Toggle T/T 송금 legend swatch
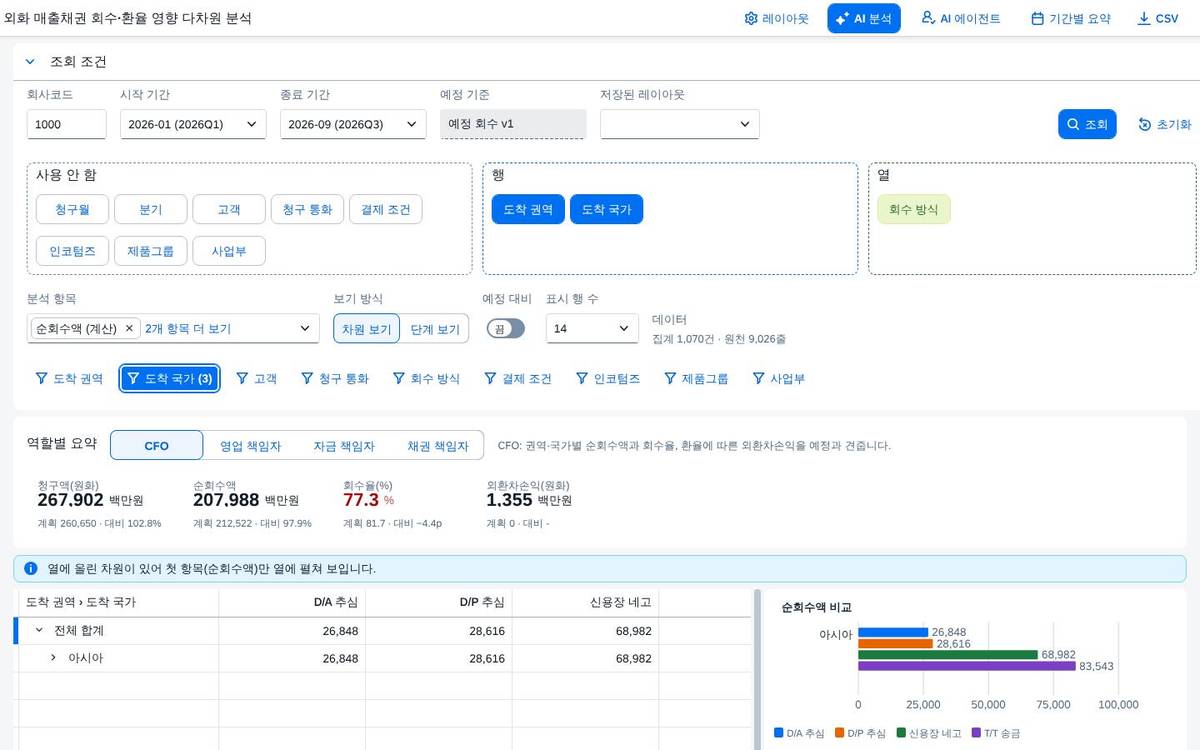The width and height of the screenshot is (1200, 750). tap(976, 733)
